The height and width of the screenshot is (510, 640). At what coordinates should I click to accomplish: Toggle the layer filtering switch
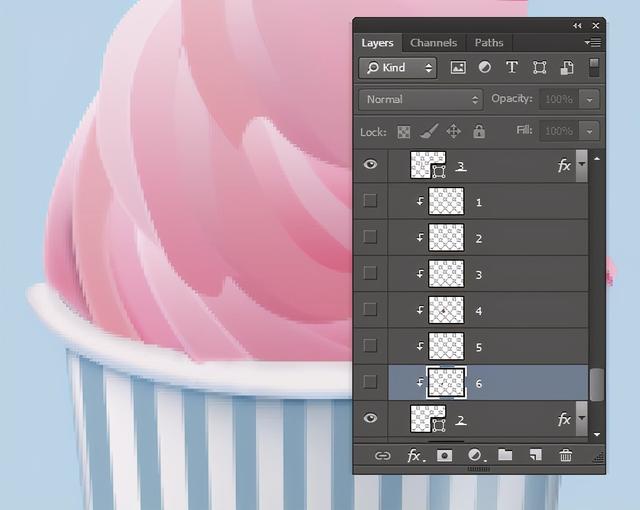click(x=594, y=68)
